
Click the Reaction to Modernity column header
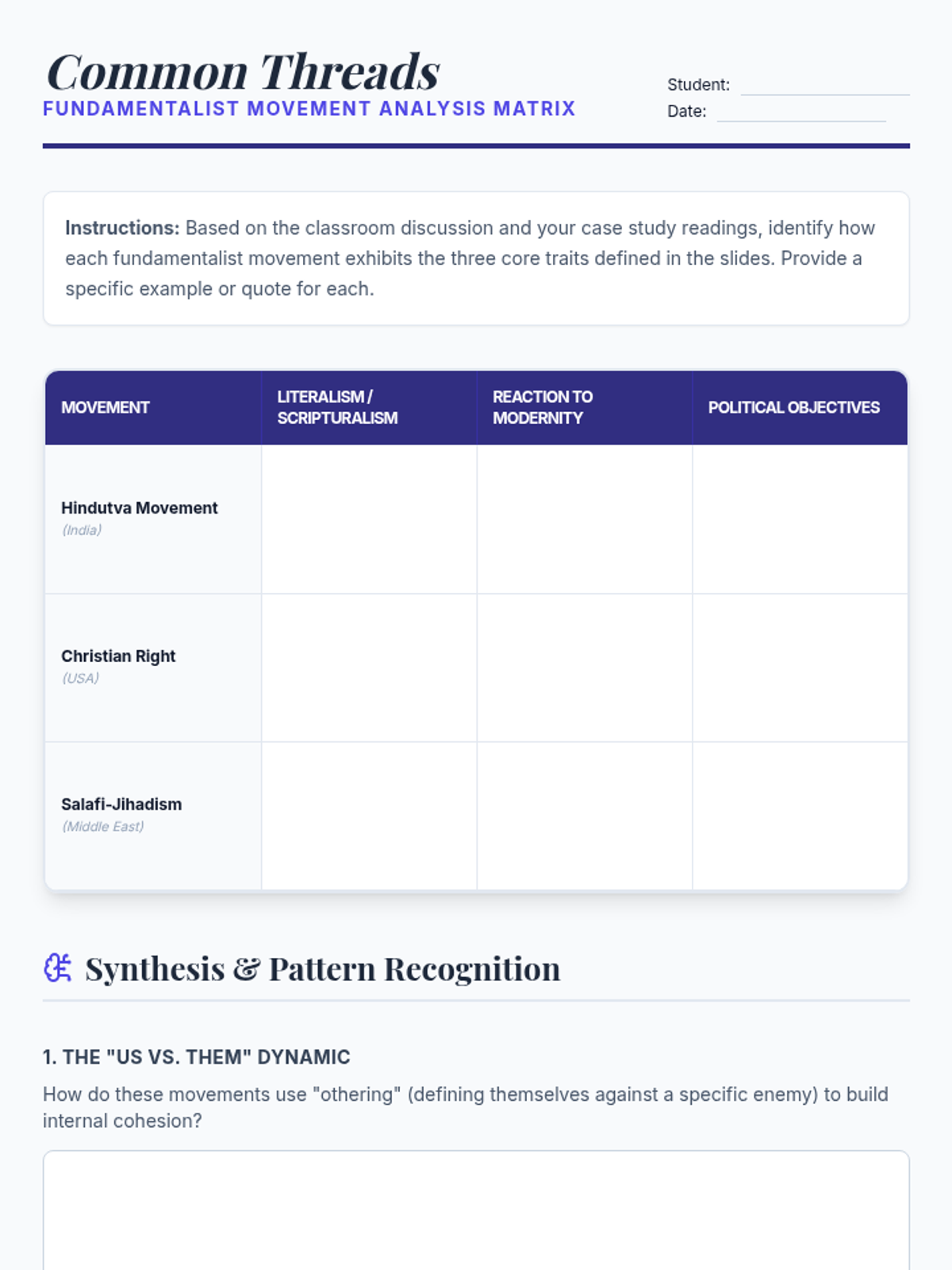tap(585, 407)
